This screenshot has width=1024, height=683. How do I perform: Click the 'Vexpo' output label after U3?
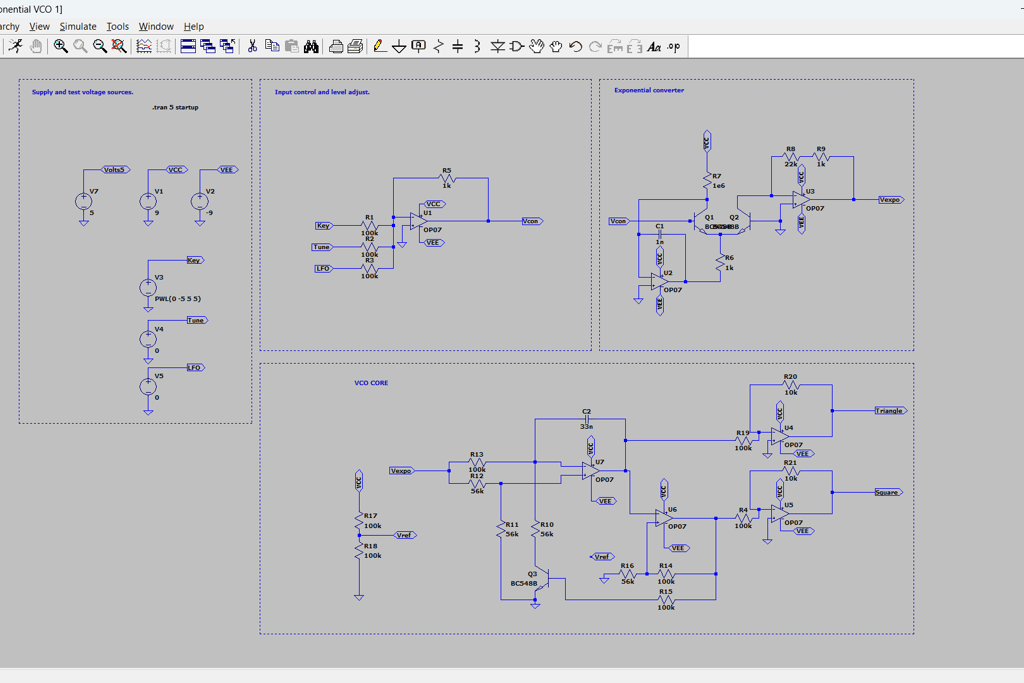pyautogui.click(x=890, y=200)
